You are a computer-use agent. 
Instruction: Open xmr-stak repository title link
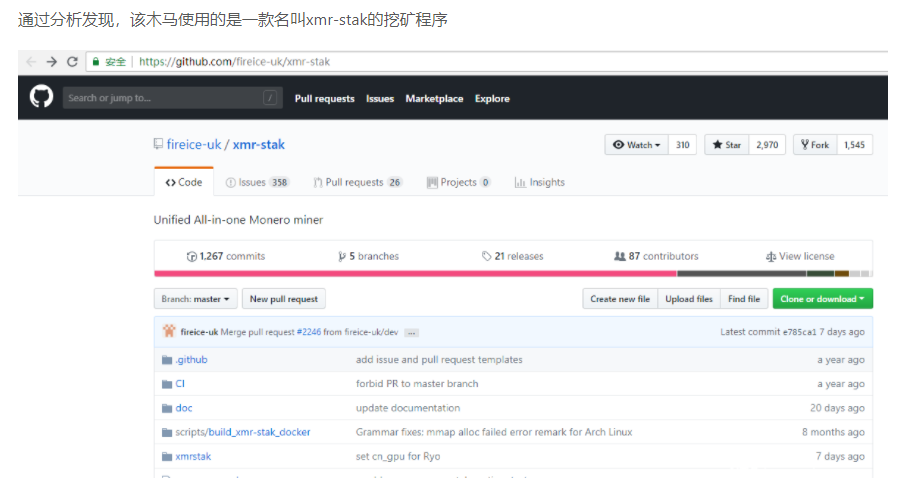click(x=259, y=144)
